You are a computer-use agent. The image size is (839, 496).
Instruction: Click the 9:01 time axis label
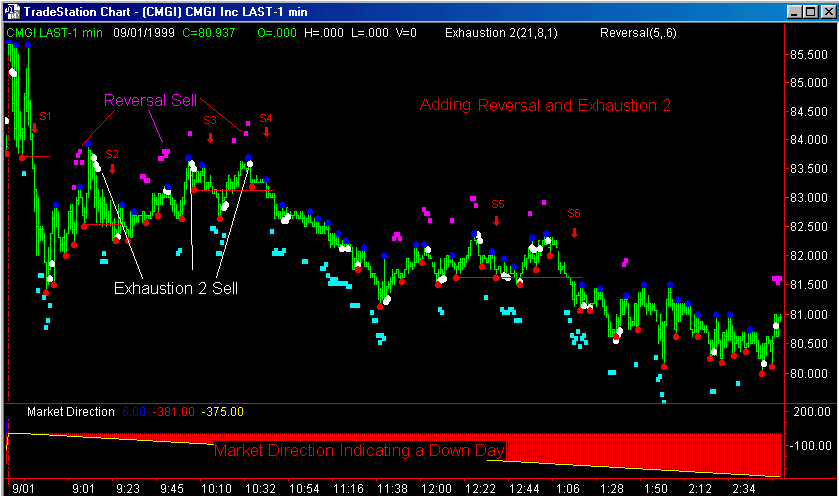click(x=83, y=489)
